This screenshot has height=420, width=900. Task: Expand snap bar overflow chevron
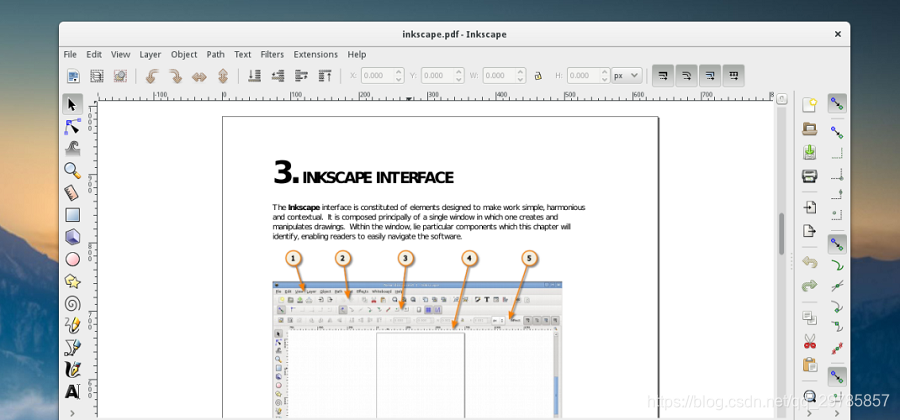[837, 413]
